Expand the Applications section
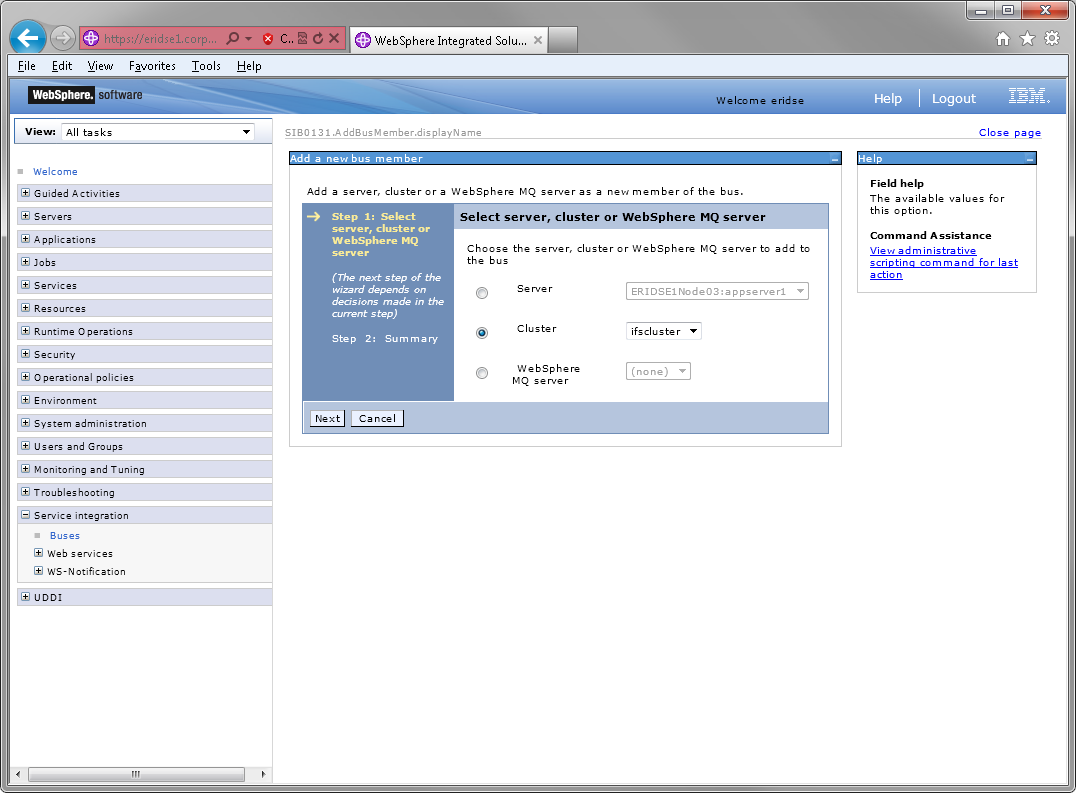 [x=25, y=239]
